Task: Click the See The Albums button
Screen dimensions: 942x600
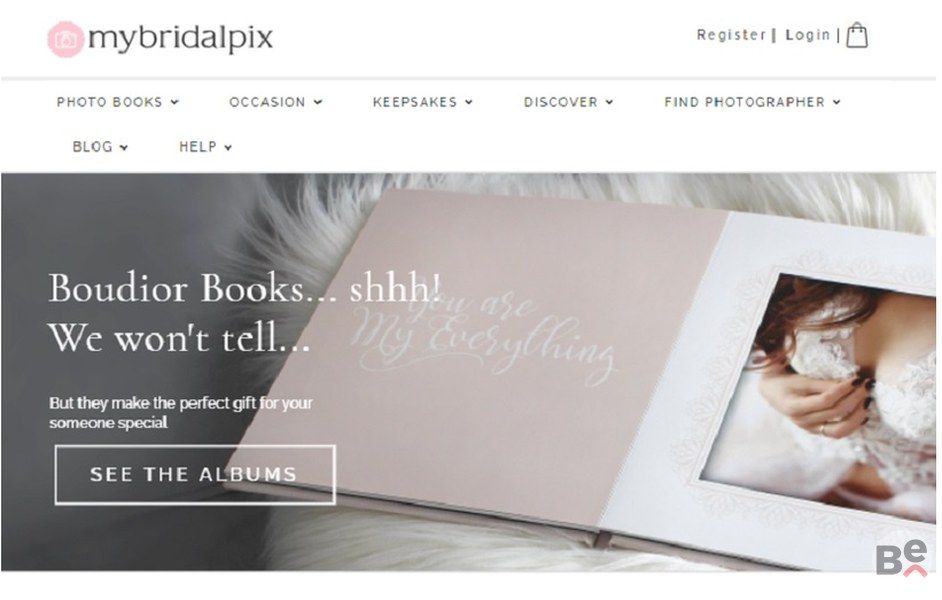Action: (195, 474)
